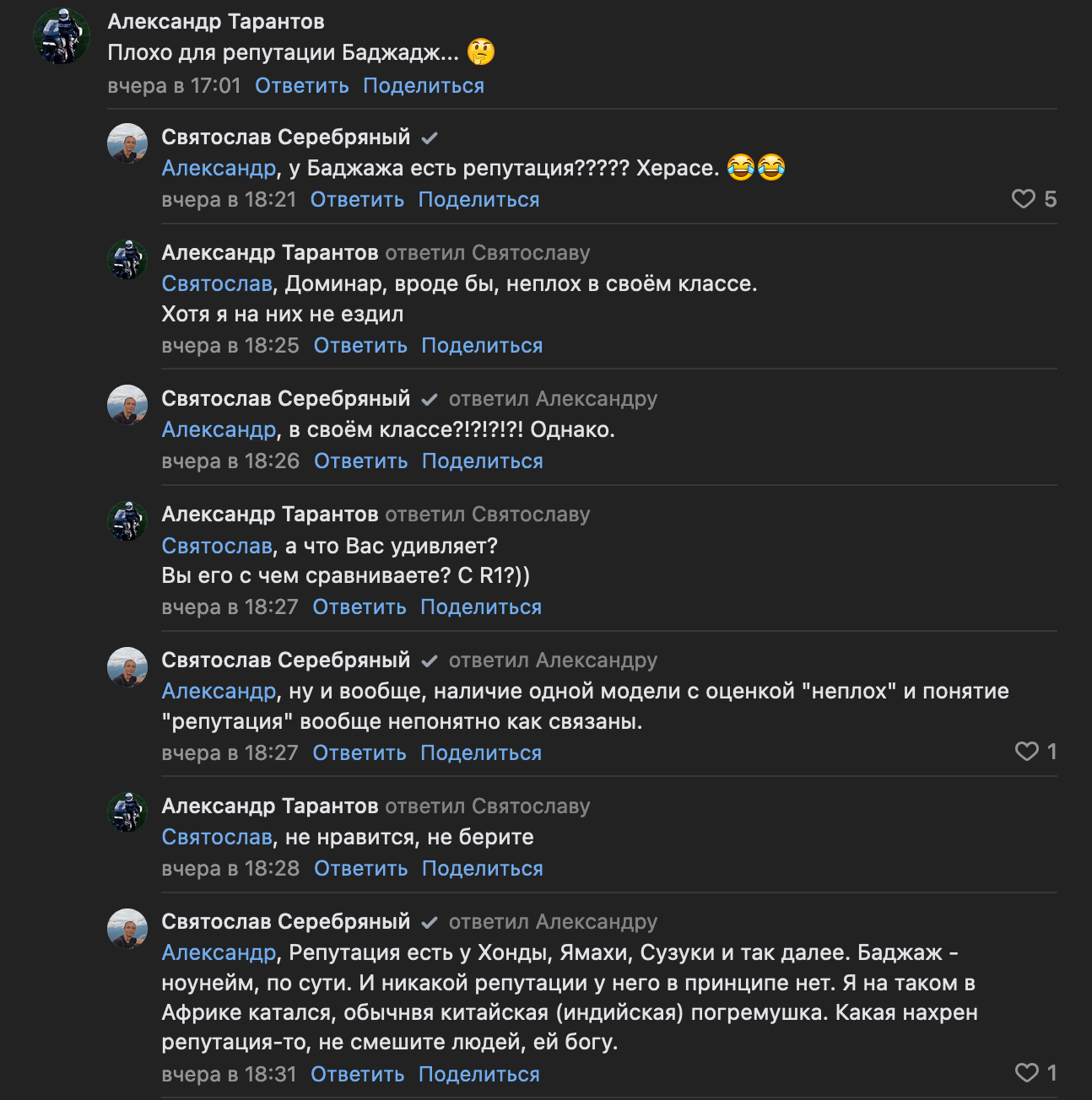Share the 18:25 comment about Доминар

coord(482,346)
